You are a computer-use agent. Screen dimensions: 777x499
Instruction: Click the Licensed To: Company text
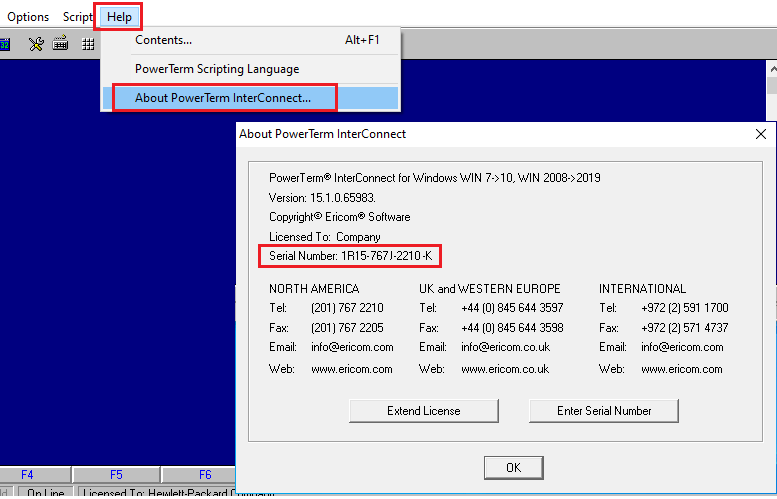tap(325, 237)
